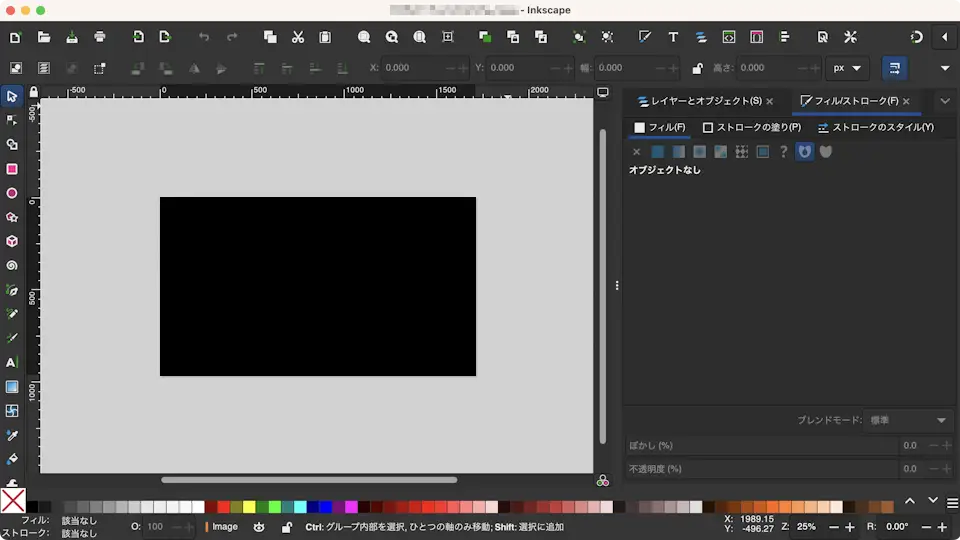Image resolution: width=960 pixels, height=540 pixels.
Task: Pick the Node editing tool
Action: [x=12, y=120]
